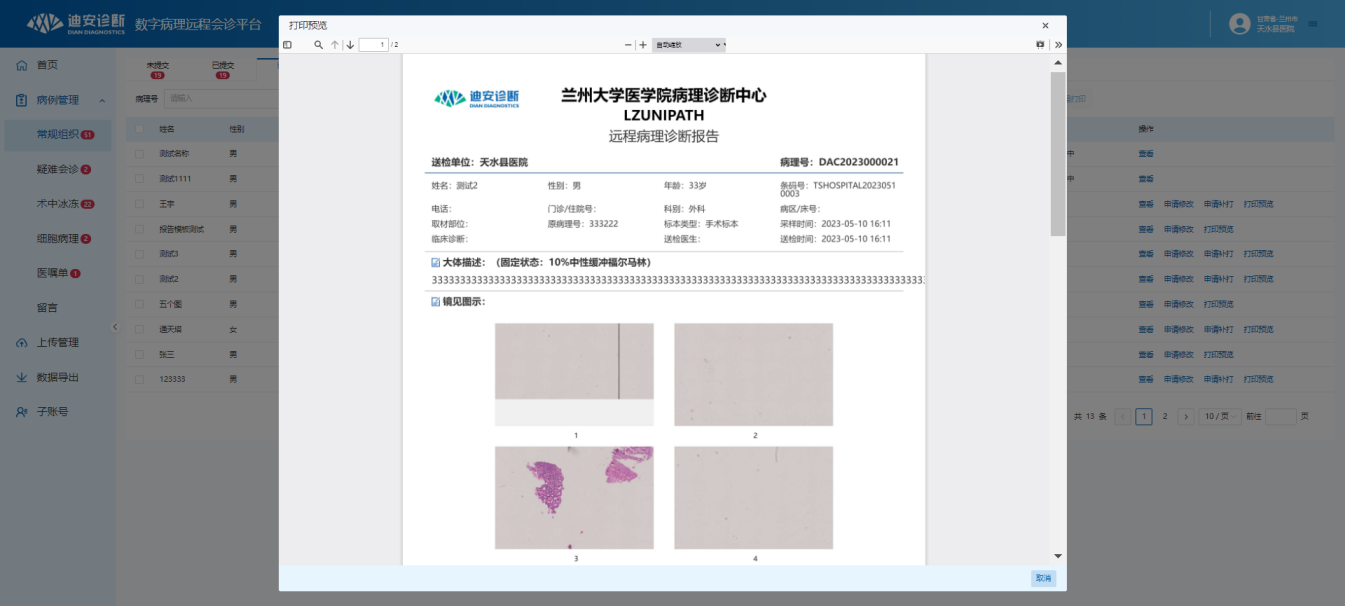
Task: Collapse the 病例管理 menu section
Action: (x=102, y=100)
